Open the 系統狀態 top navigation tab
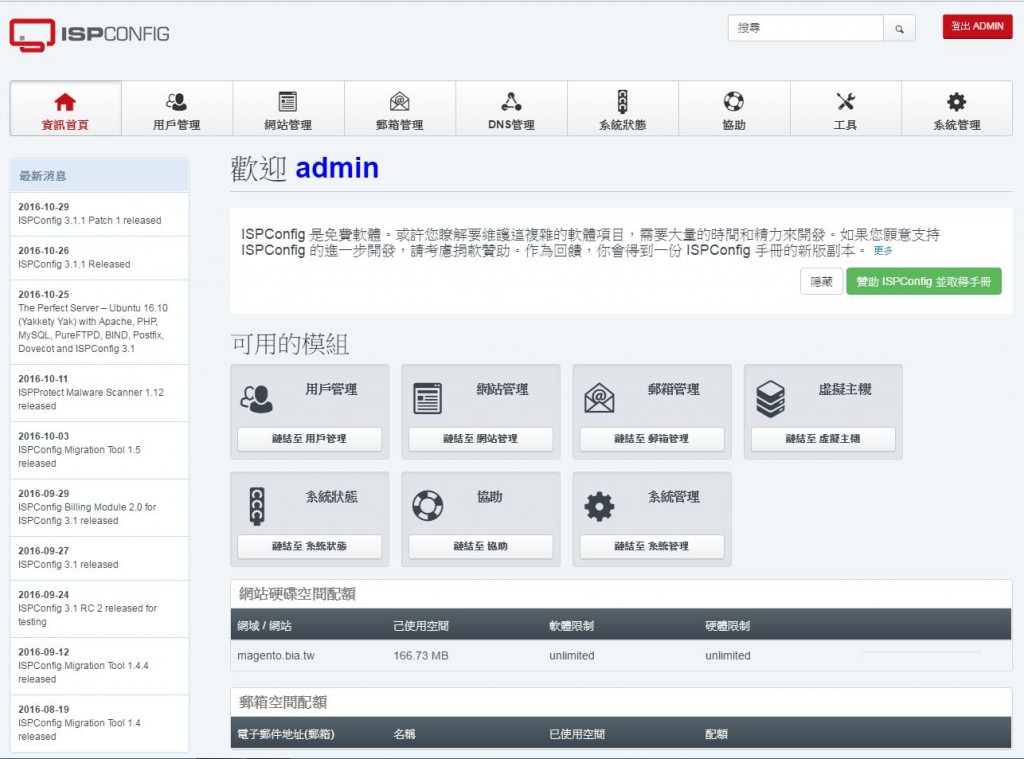This screenshot has width=1024, height=759. click(x=622, y=109)
